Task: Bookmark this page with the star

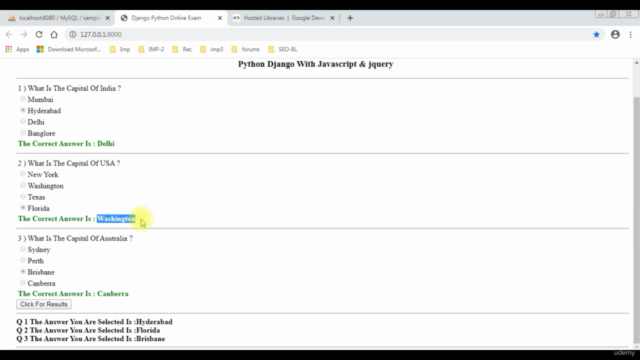Action: 596,35
